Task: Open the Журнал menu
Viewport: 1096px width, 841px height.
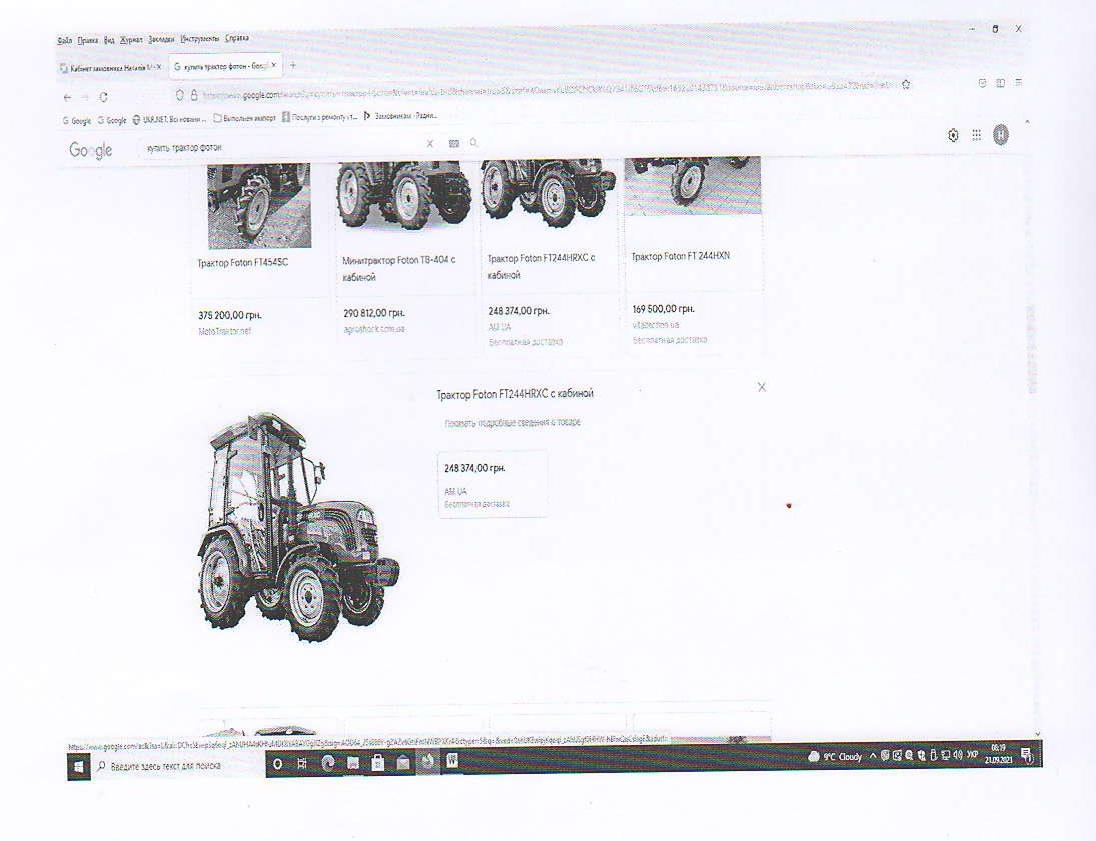Action: click(x=131, y=40)
